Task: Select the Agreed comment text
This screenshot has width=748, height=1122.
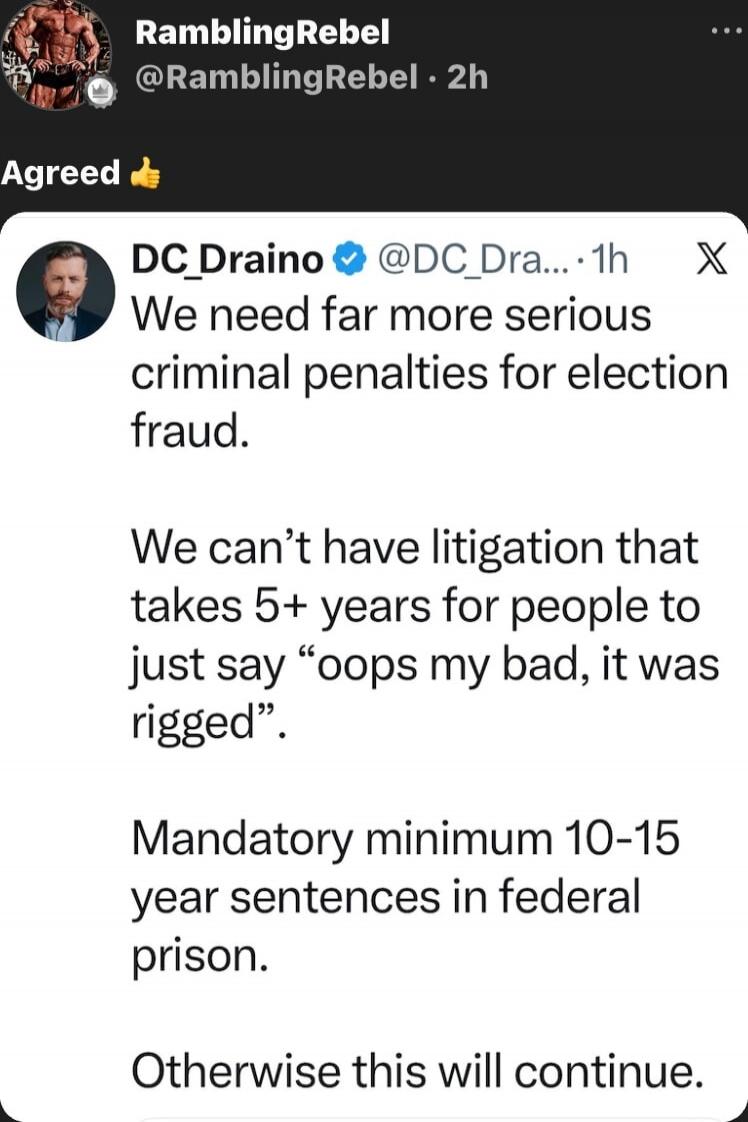Action: click(x=62, y=173)
